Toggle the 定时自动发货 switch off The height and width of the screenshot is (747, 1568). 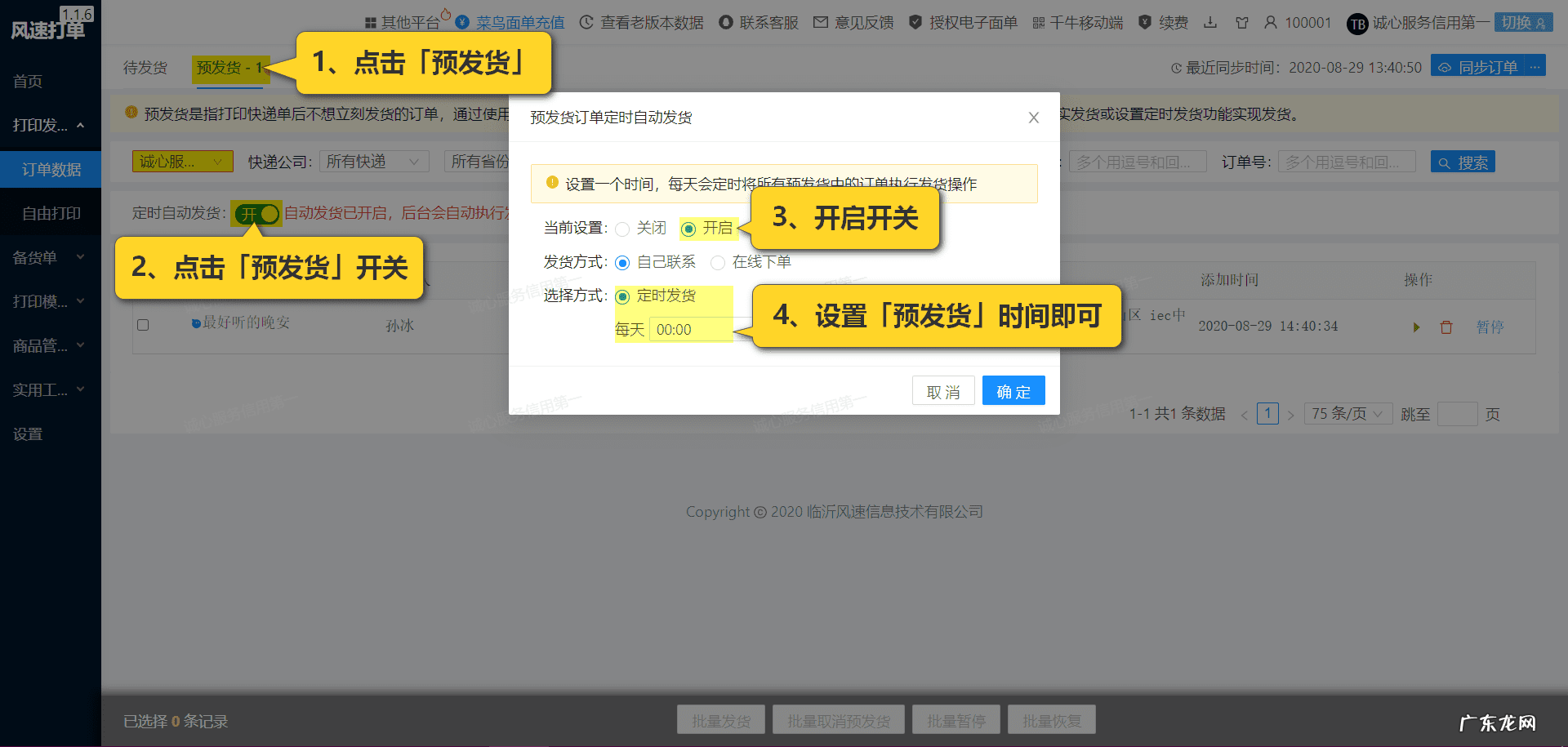[256, 214]
